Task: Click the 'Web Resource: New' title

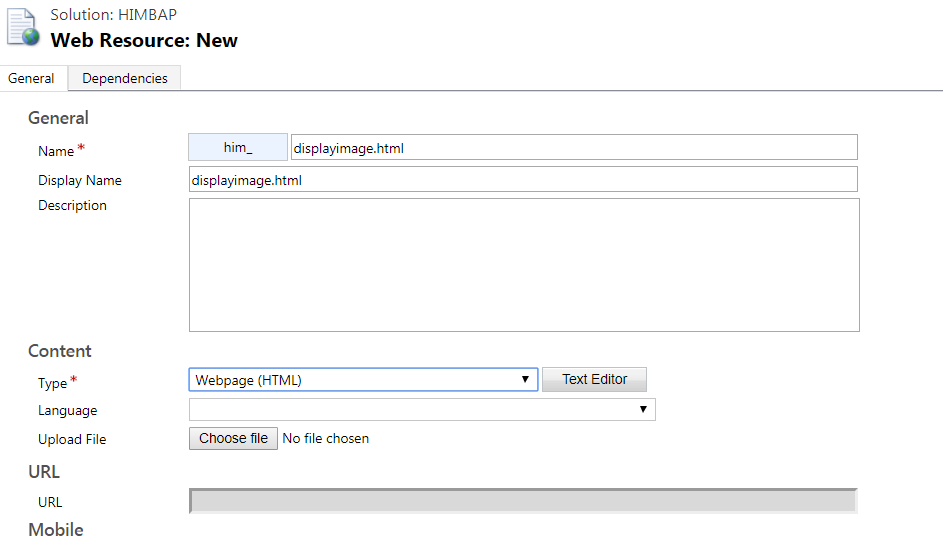Action: point(144,41)
